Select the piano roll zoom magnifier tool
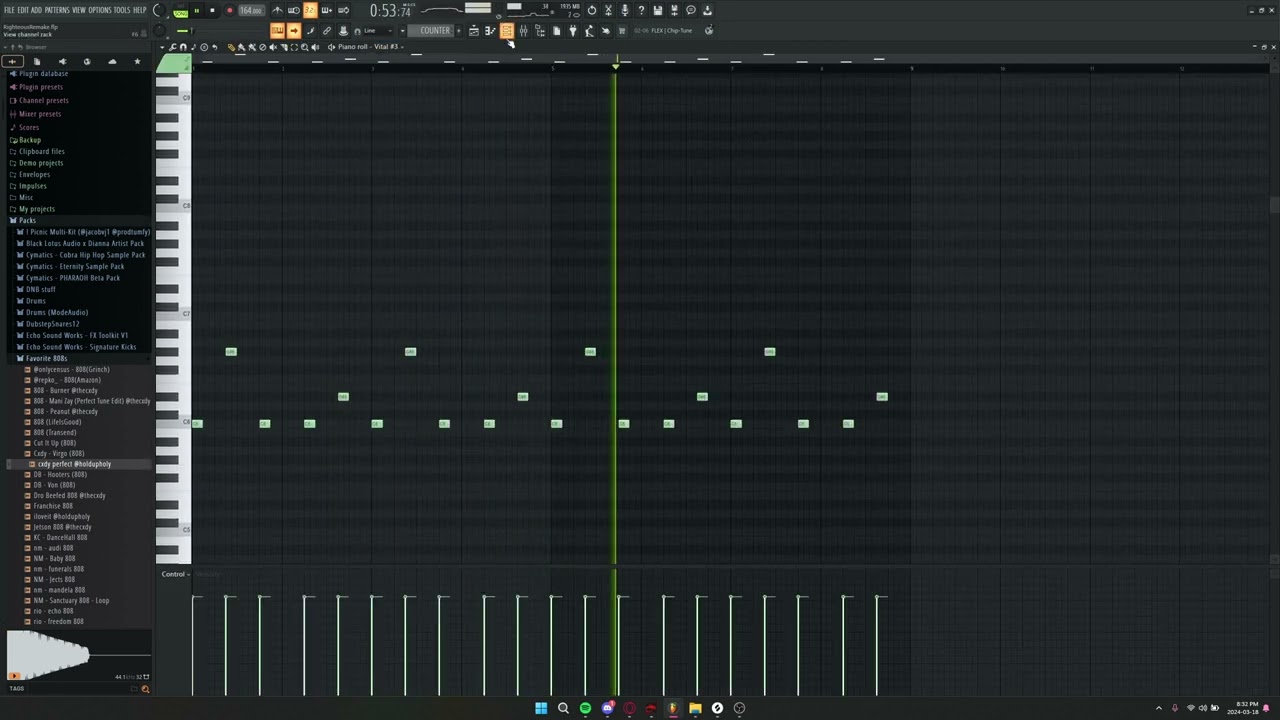Viewport: 1280px width, 720px height. [304, 47]
